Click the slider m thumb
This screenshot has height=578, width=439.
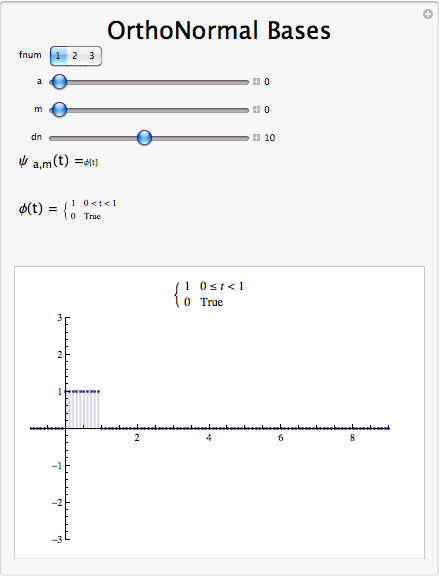point(59,109)
